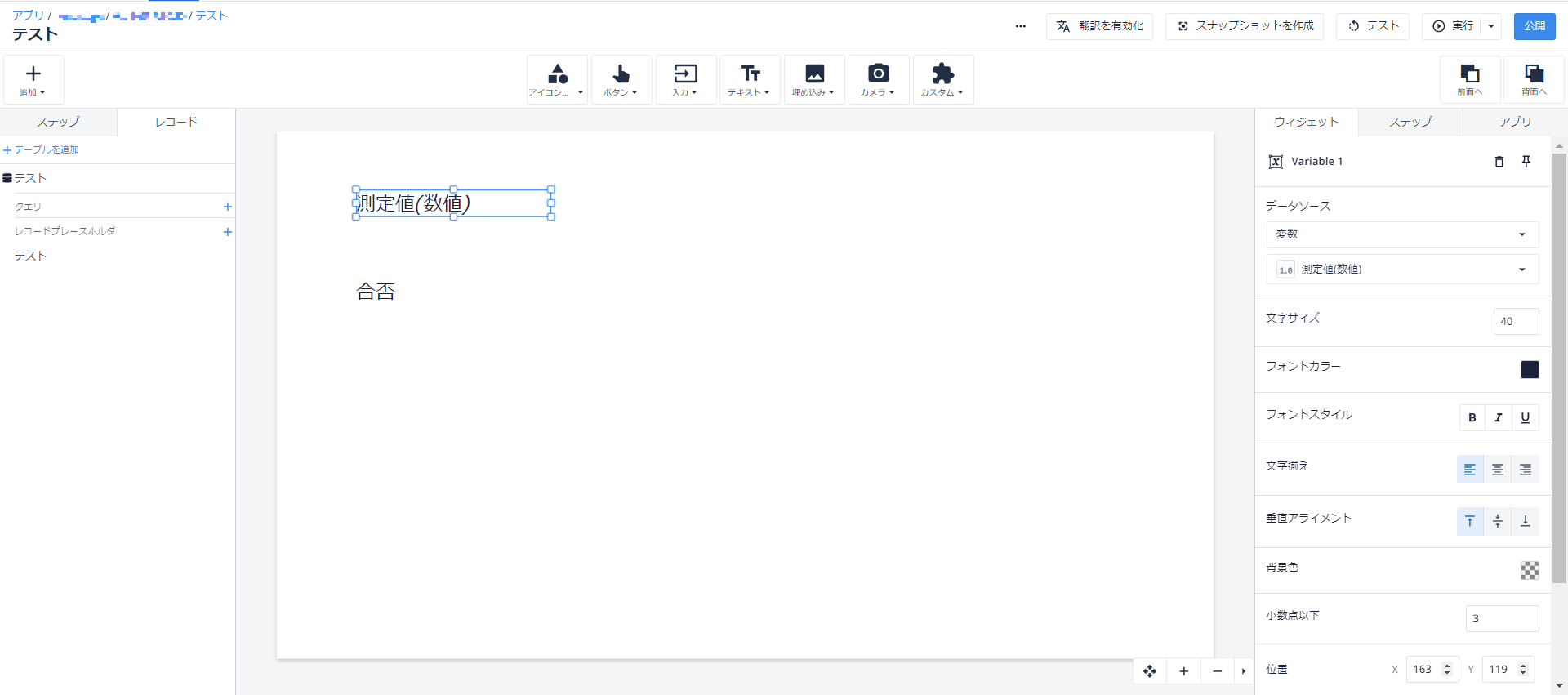
Task: Toggle italic font style
Action: point(1499,417)
